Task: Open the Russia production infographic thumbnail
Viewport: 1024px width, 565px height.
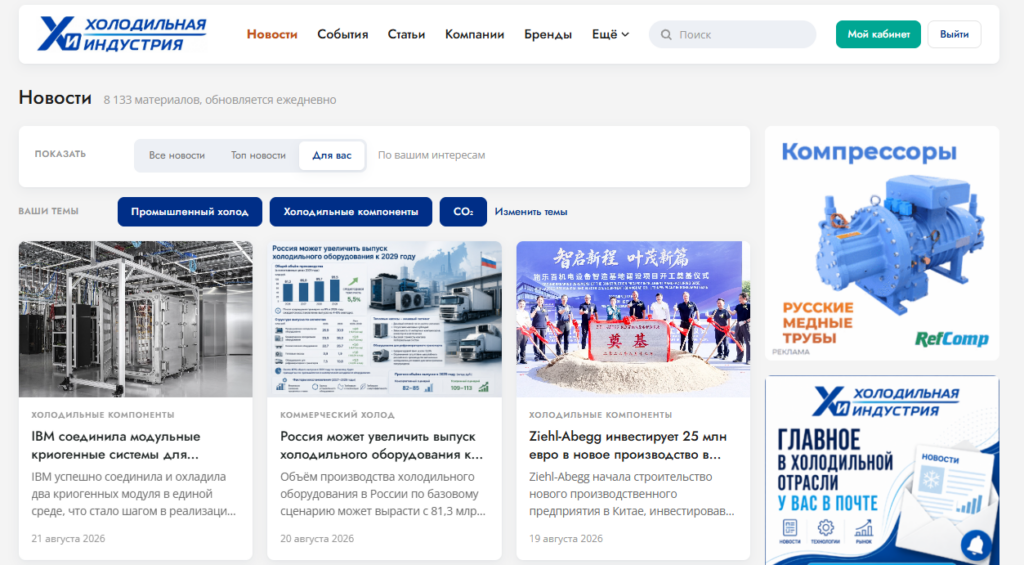Action: click(385, 319)
